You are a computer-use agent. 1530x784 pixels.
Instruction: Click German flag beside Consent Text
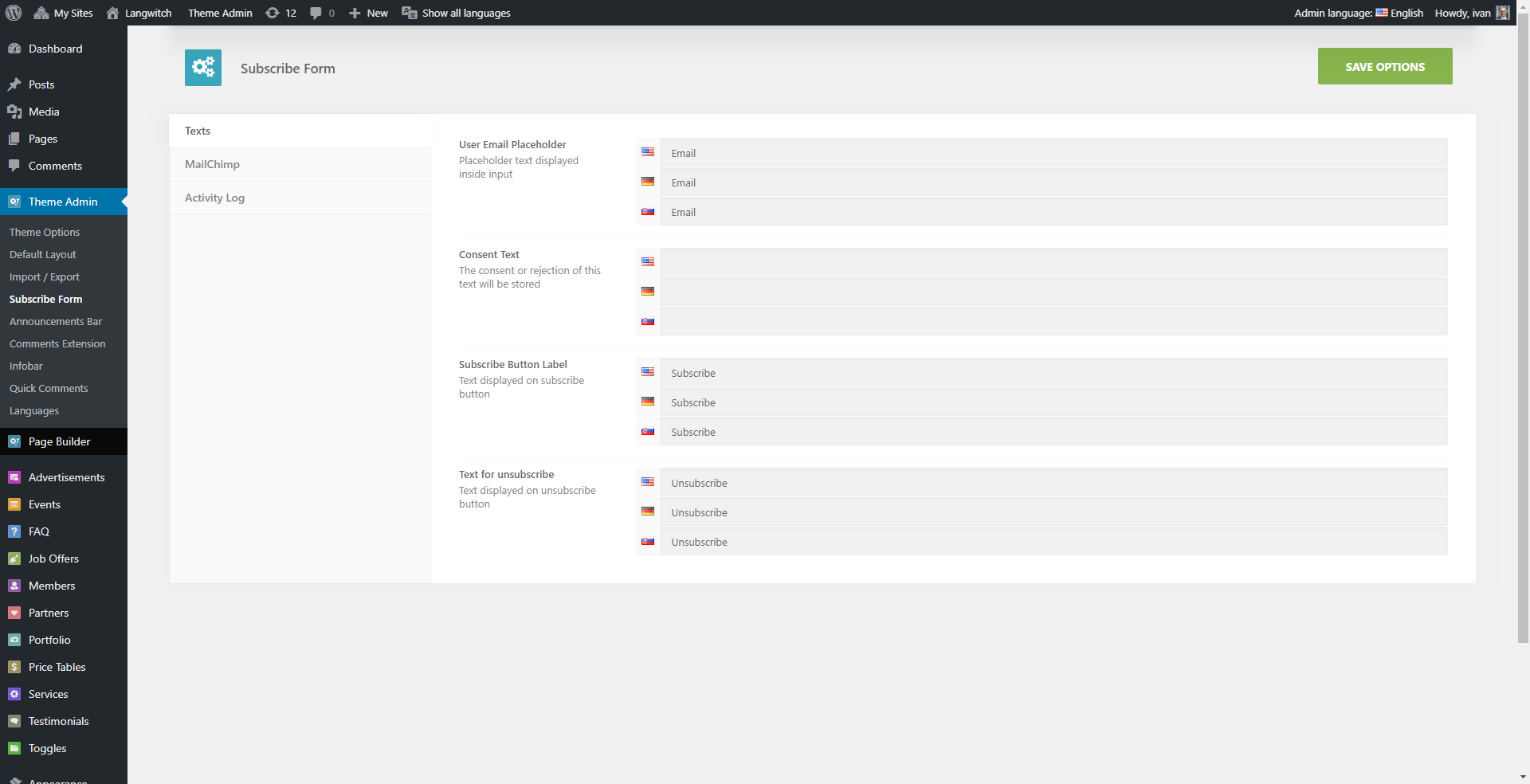pos(648,292)
